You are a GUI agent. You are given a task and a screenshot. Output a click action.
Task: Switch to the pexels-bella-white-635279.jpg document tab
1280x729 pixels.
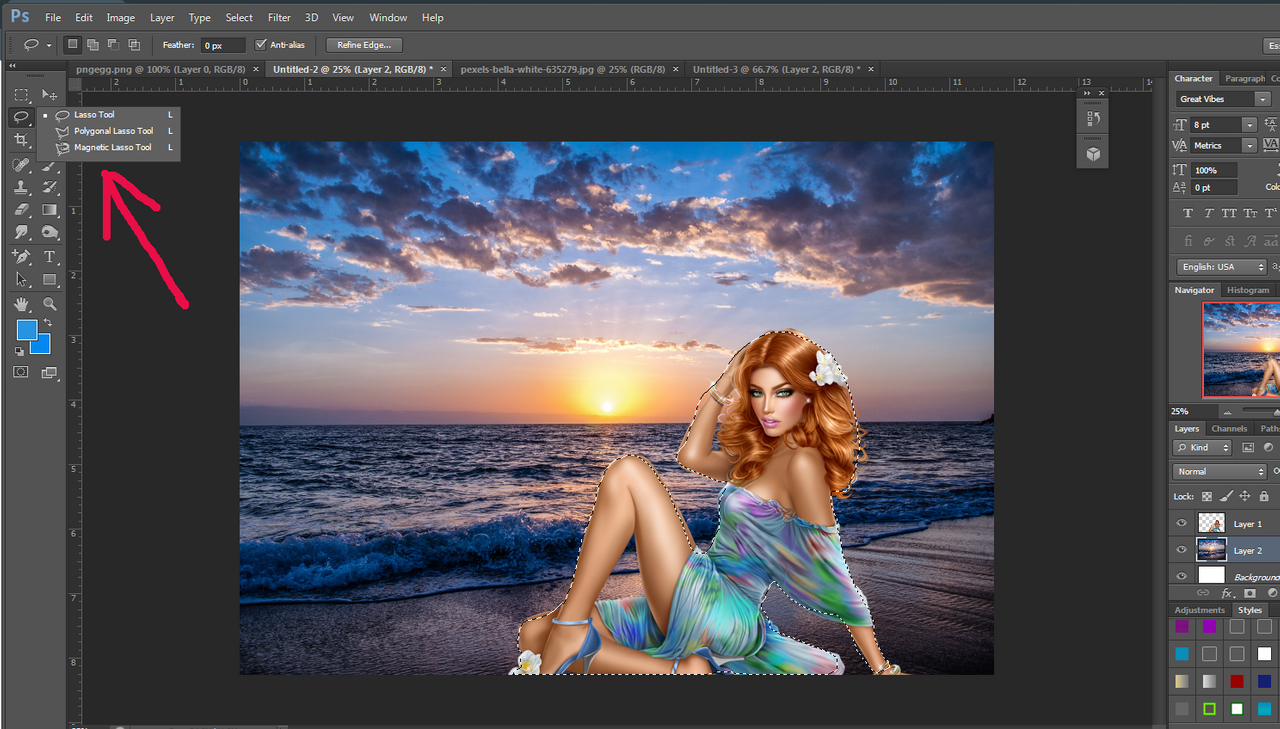coord(562,69)
